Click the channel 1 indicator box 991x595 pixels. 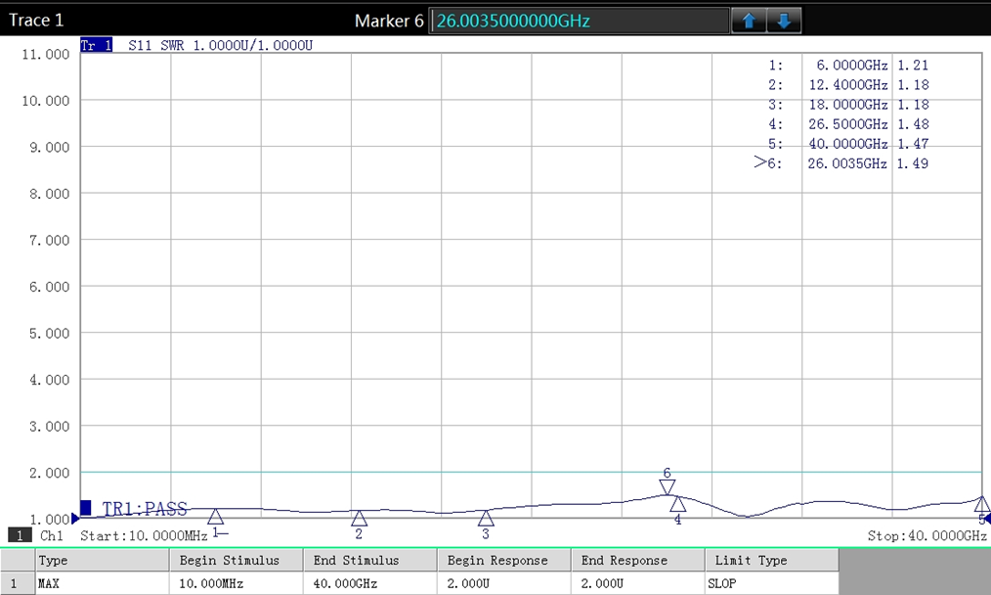point(20,536)
